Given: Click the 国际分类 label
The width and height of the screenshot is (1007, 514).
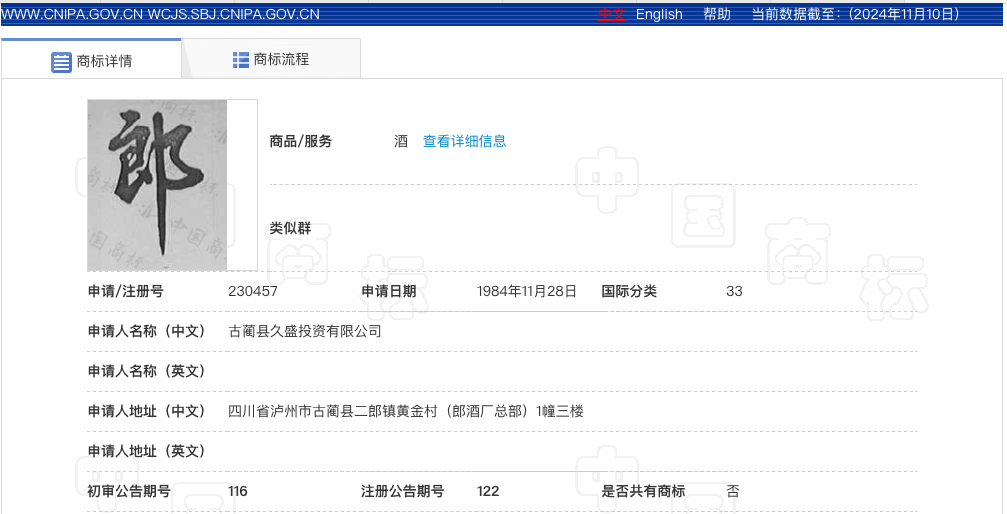Looking at the screenshot, I should click(x=629, y=291).
